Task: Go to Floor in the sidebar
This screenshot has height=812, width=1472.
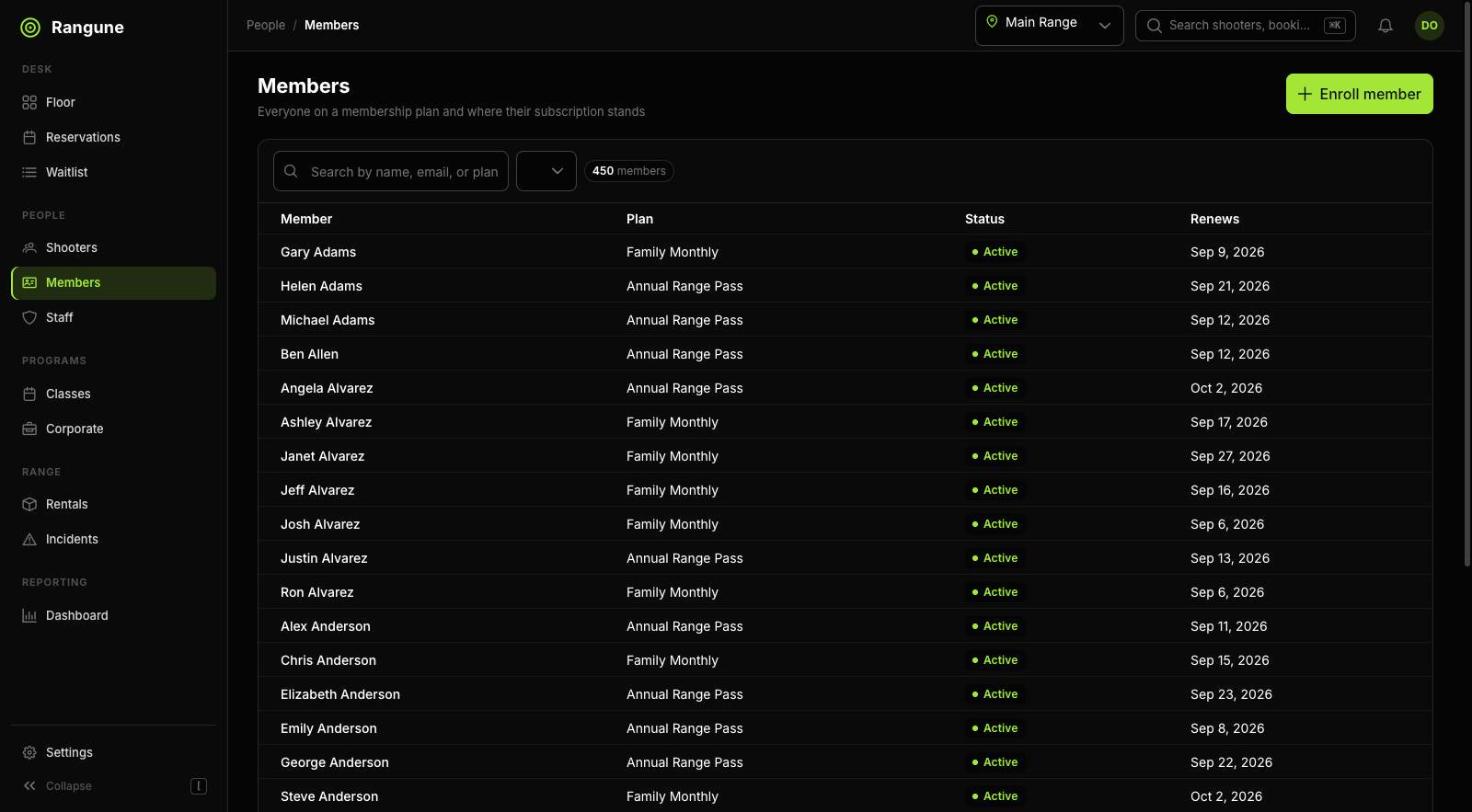Action: [x=113, y=102]
